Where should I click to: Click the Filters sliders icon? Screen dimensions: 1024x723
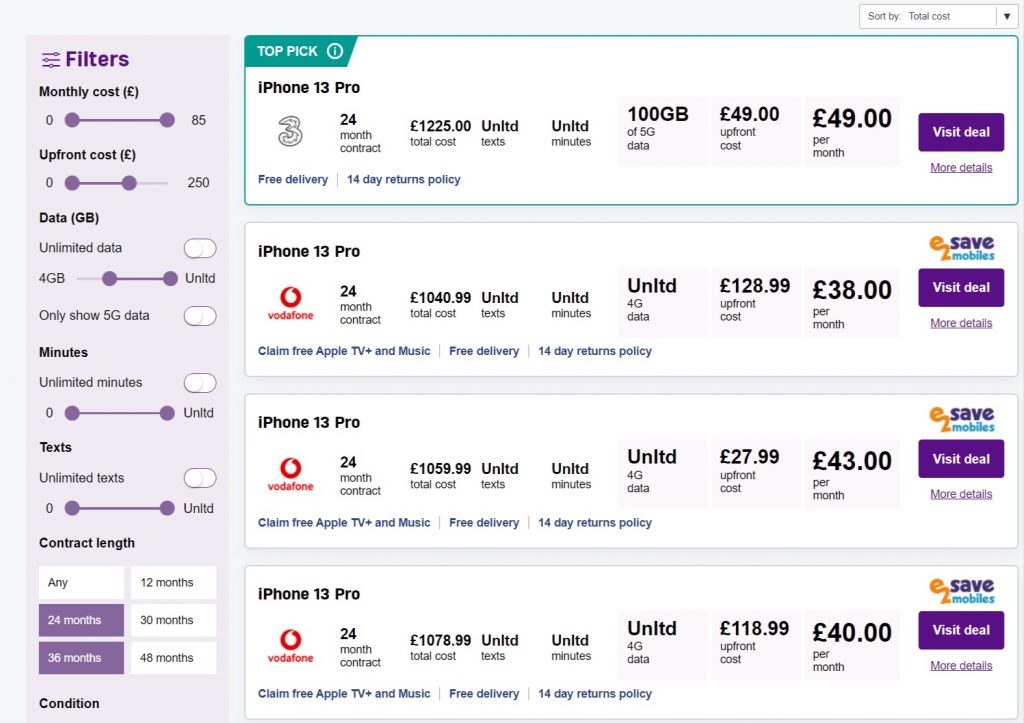pos(50,60)
